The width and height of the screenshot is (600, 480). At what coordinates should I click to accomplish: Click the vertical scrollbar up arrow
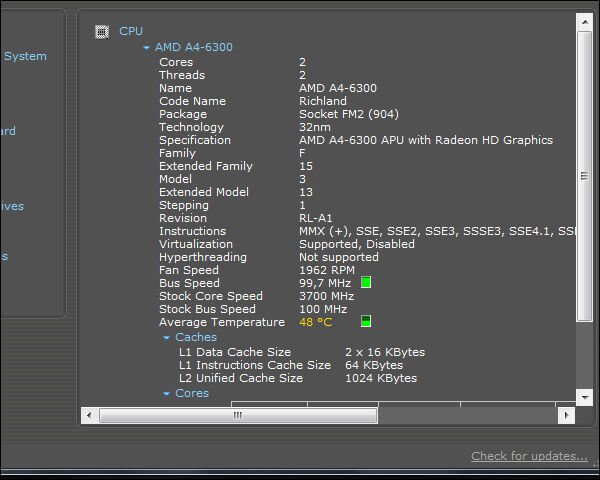(x=585, y=22)
